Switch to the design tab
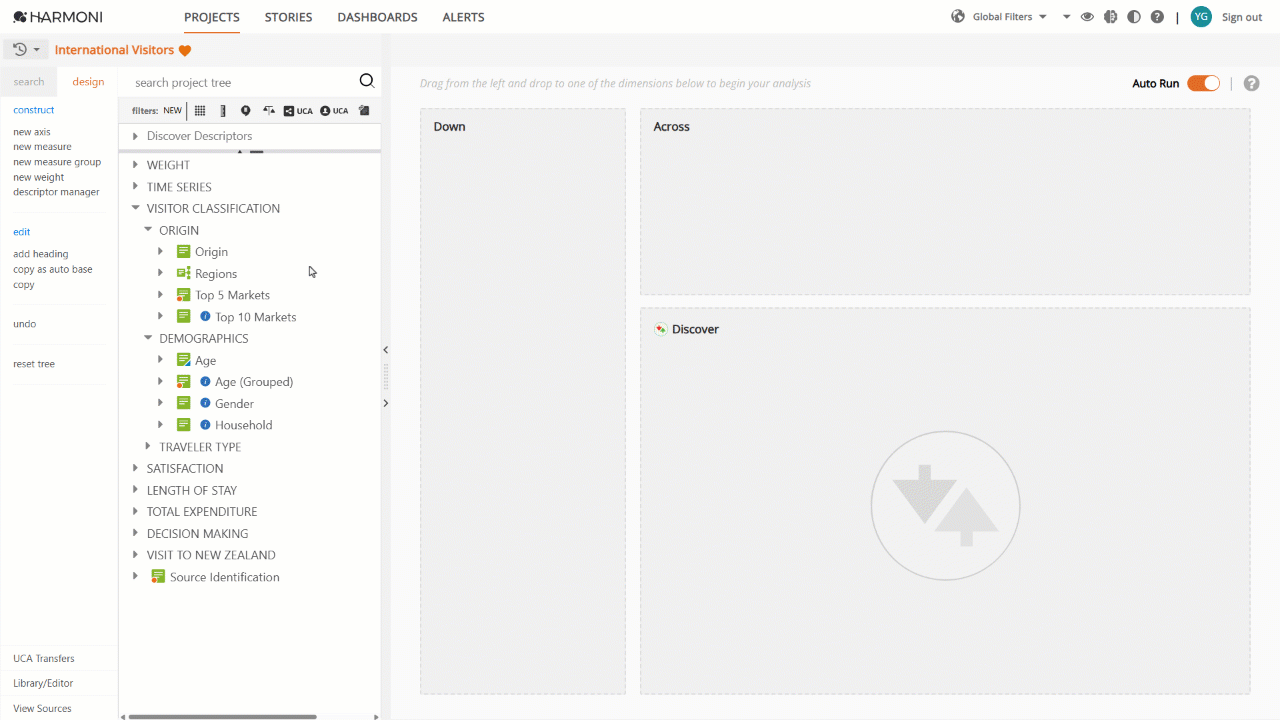 click(88, 82)
